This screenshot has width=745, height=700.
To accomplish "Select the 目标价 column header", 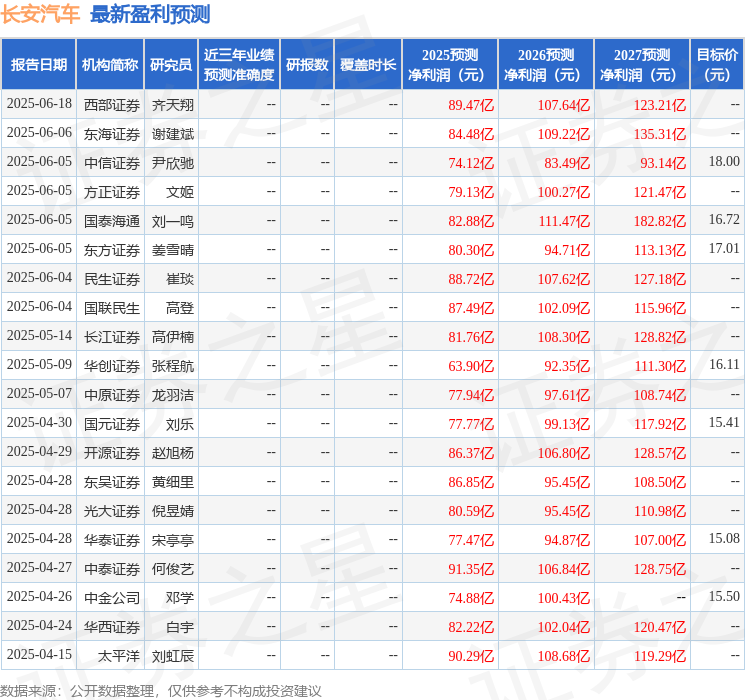I will click(x=716, y=64).
